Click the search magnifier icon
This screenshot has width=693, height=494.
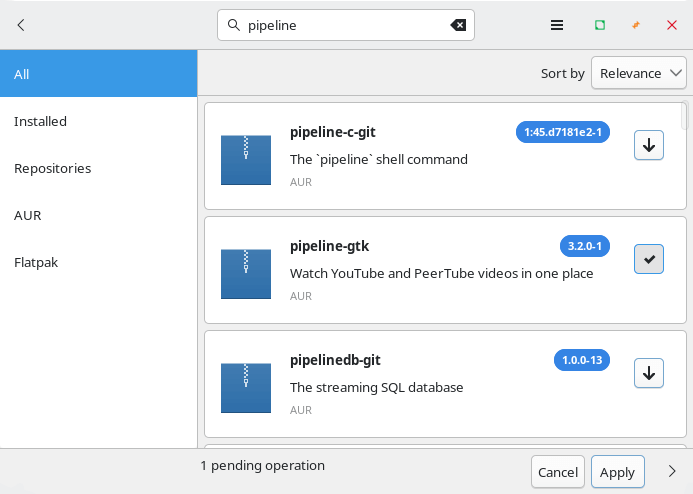click(x=234, y=25)
